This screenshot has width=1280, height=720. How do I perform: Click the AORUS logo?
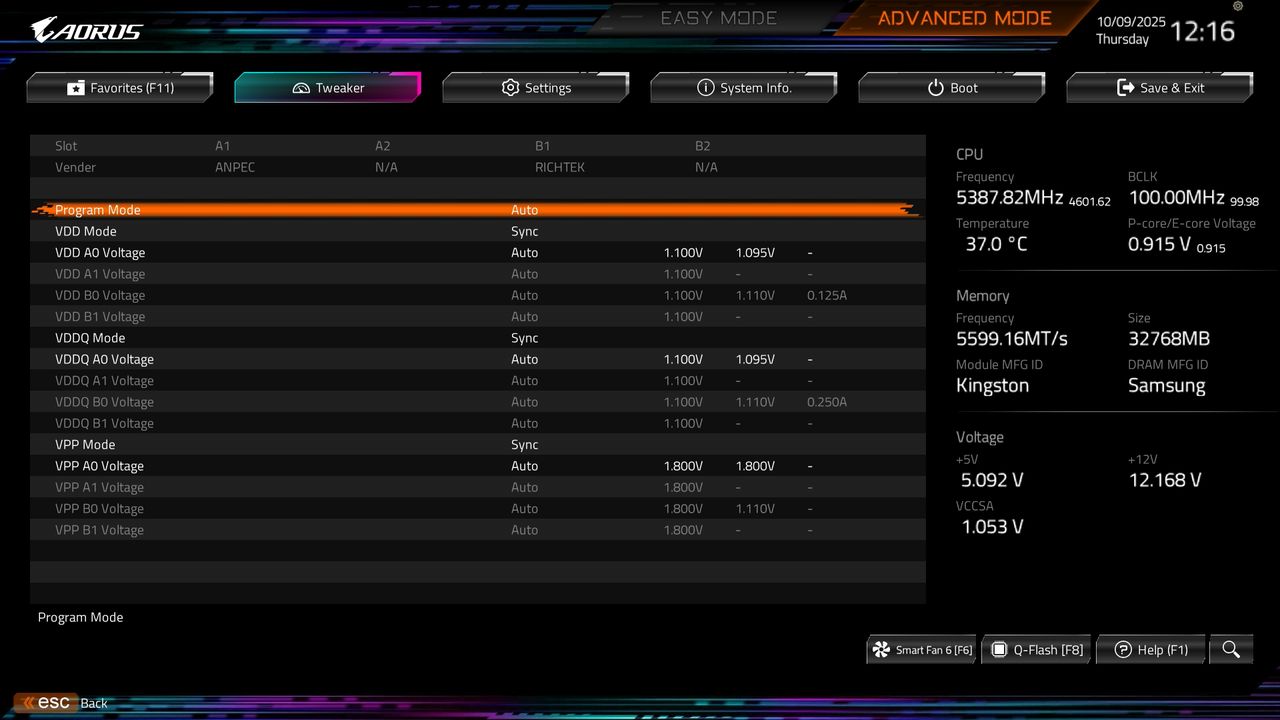click(x=85, y=29)
